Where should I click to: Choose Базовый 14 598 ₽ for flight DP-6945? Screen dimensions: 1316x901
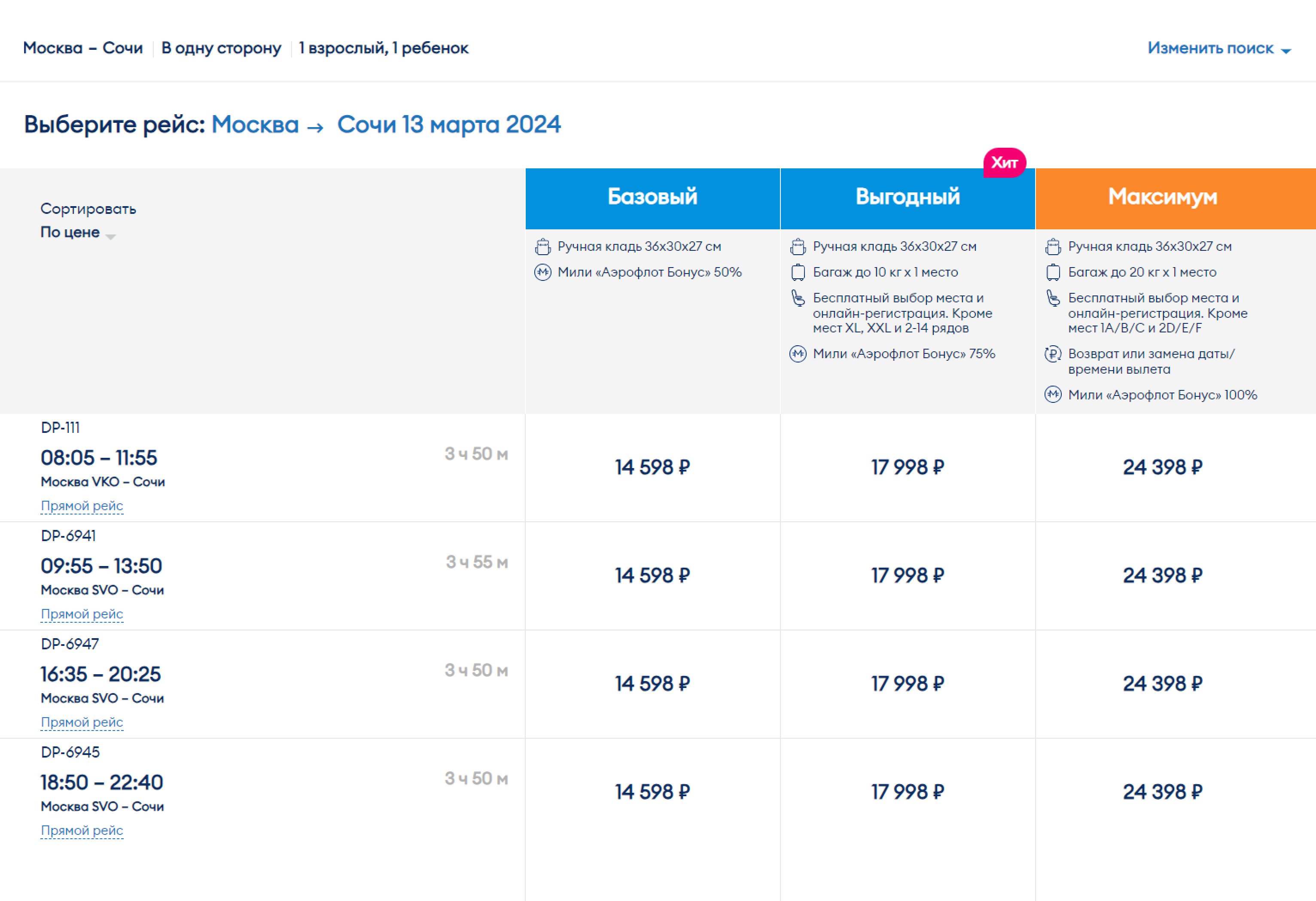tap(652, 792)
